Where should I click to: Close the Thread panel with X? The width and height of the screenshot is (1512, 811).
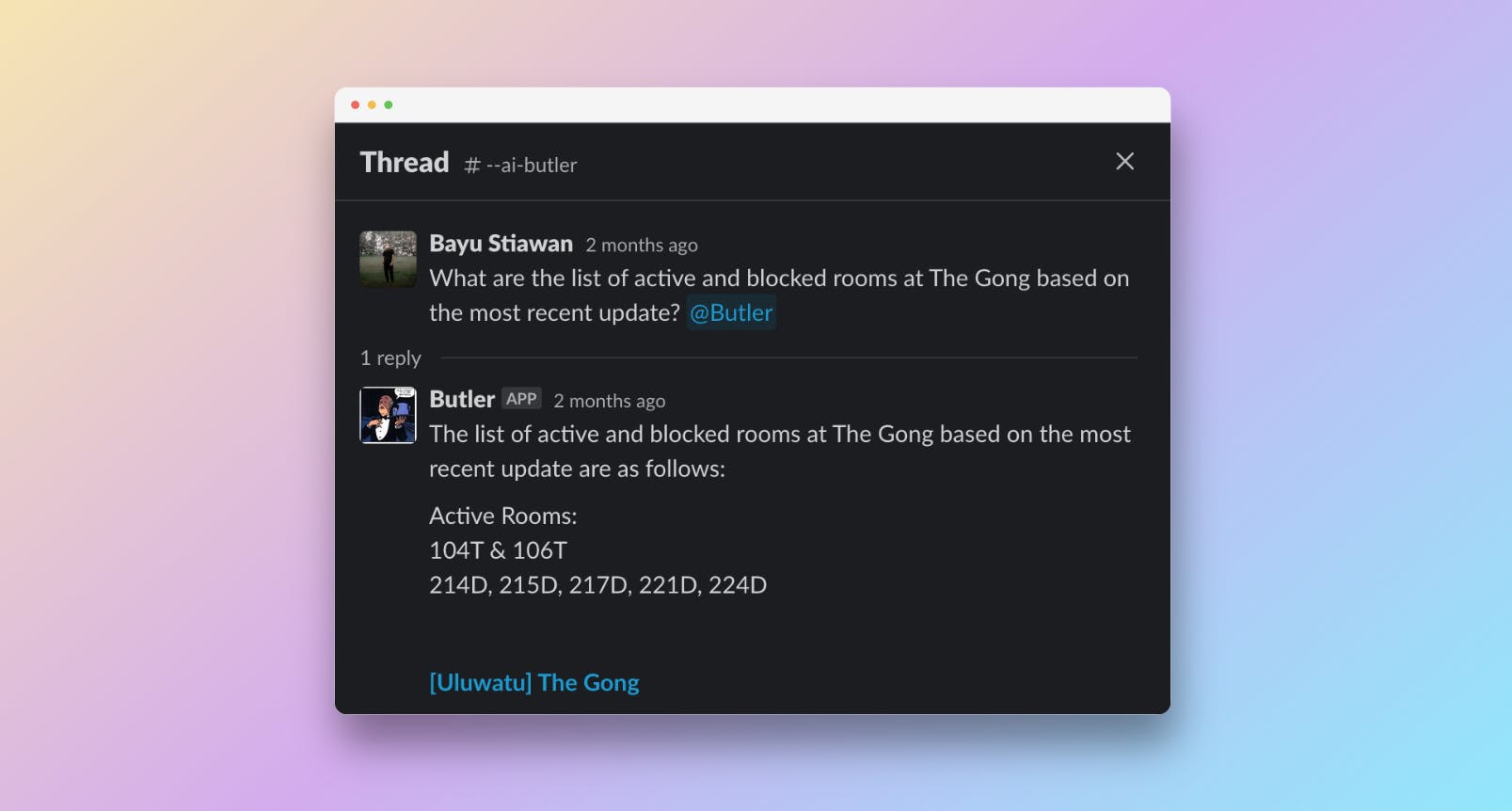1124,162
